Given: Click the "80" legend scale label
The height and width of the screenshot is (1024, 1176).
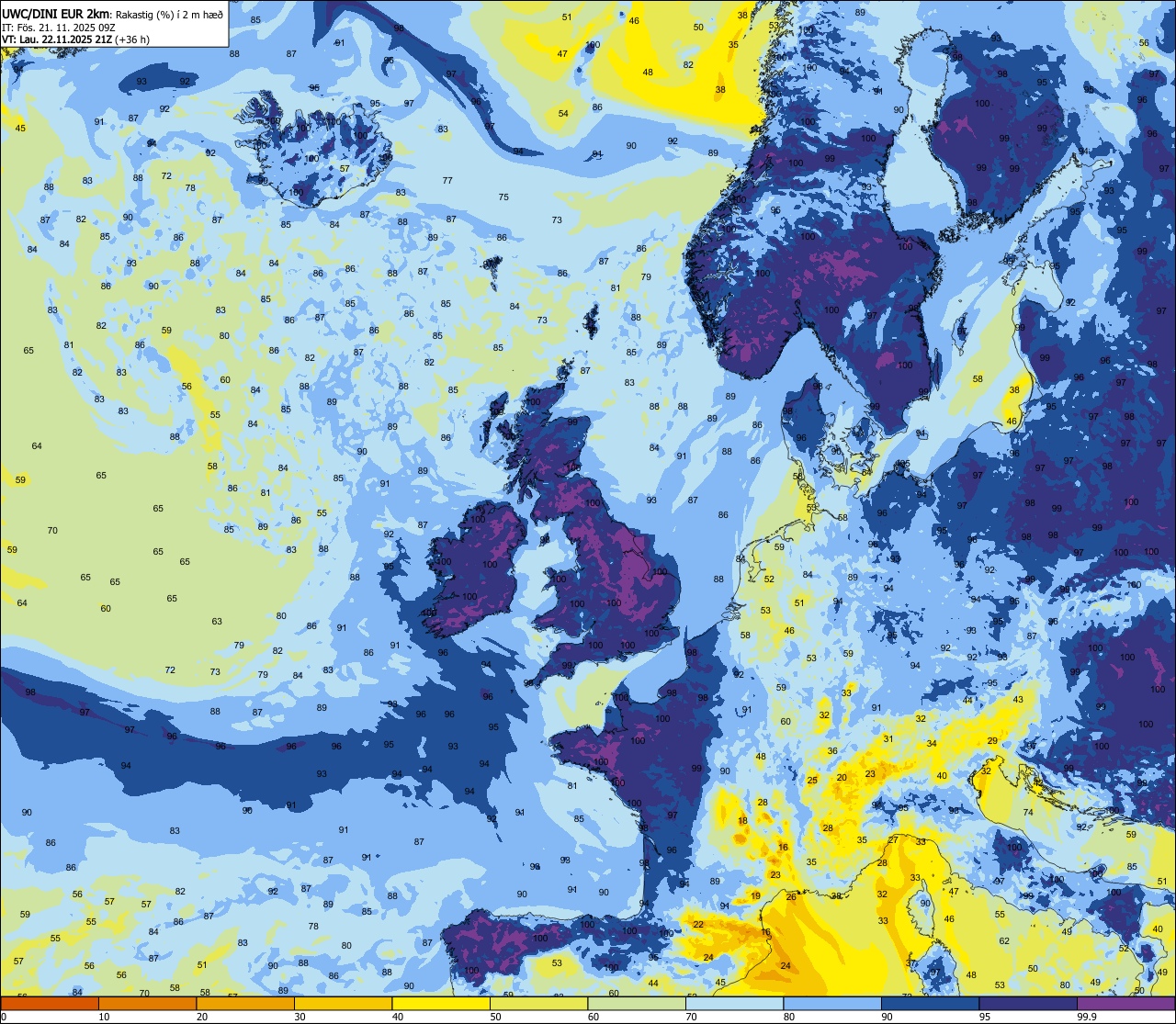Looking at the screenshot, I should point(788,1017).
